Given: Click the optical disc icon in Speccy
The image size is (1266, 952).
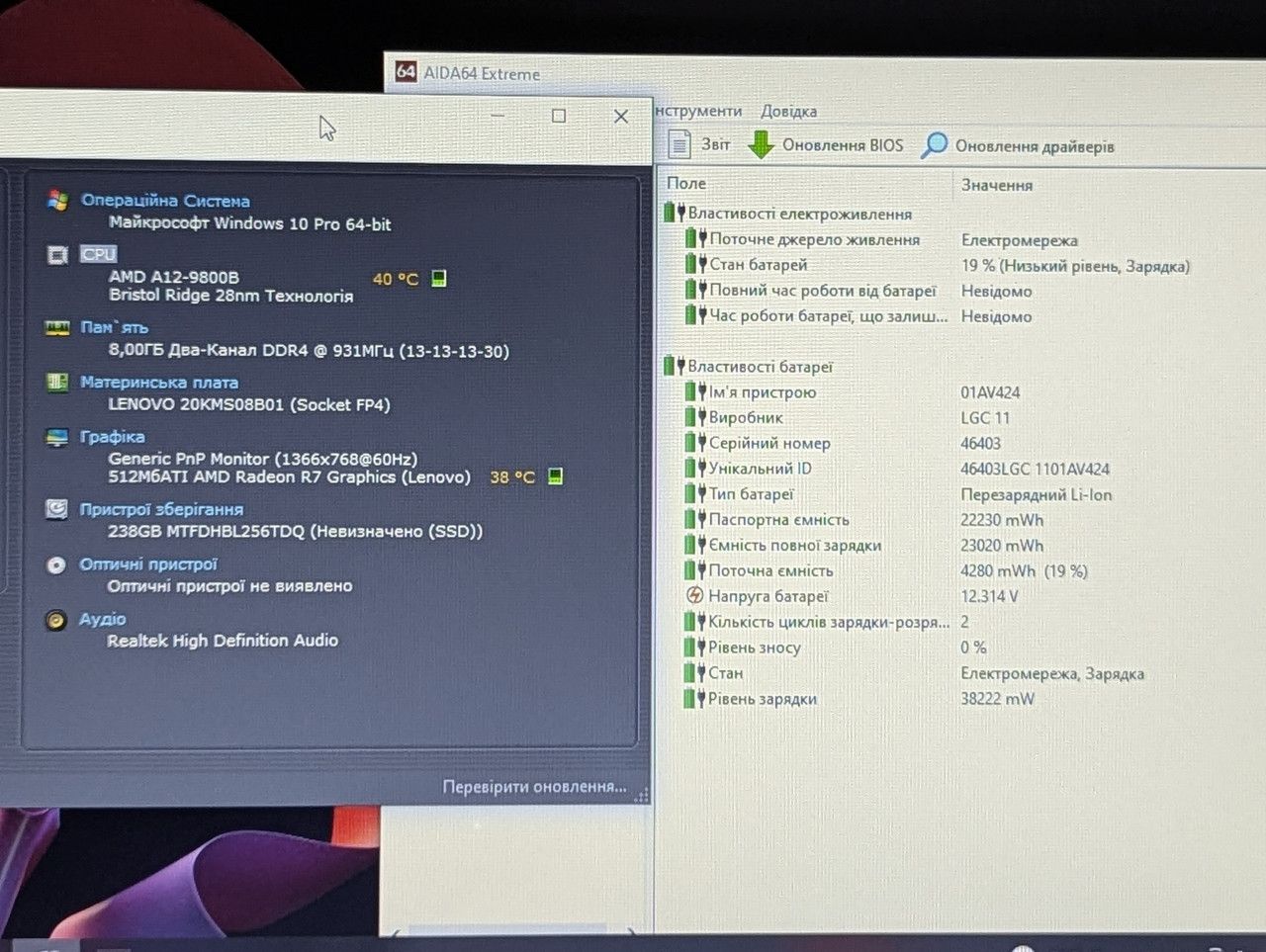Looking at the screenshot, I should (56, 564).
